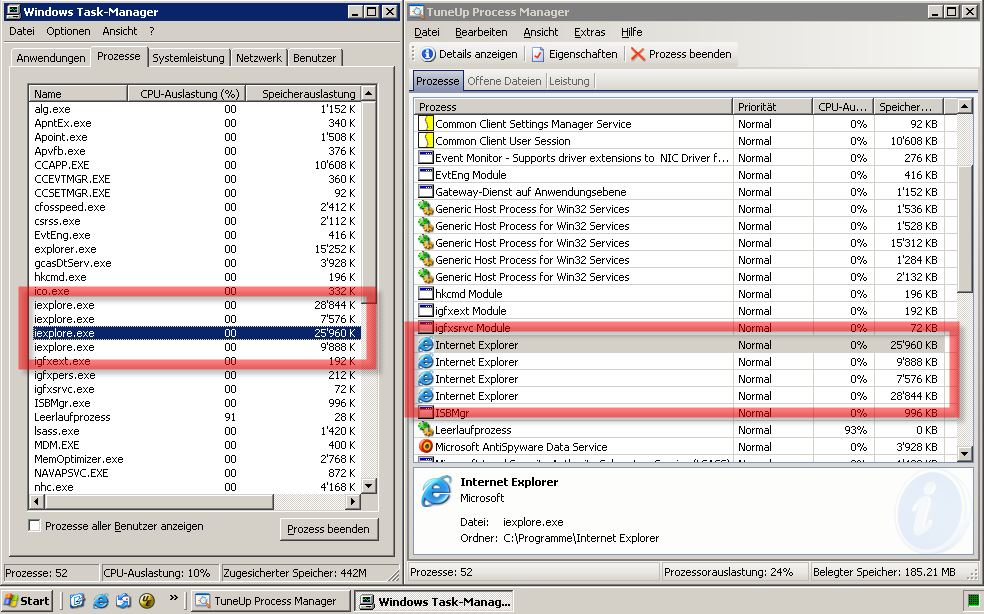Open the Start menu
This screenshot has width=984, height=614.
[x=26, y=601]
